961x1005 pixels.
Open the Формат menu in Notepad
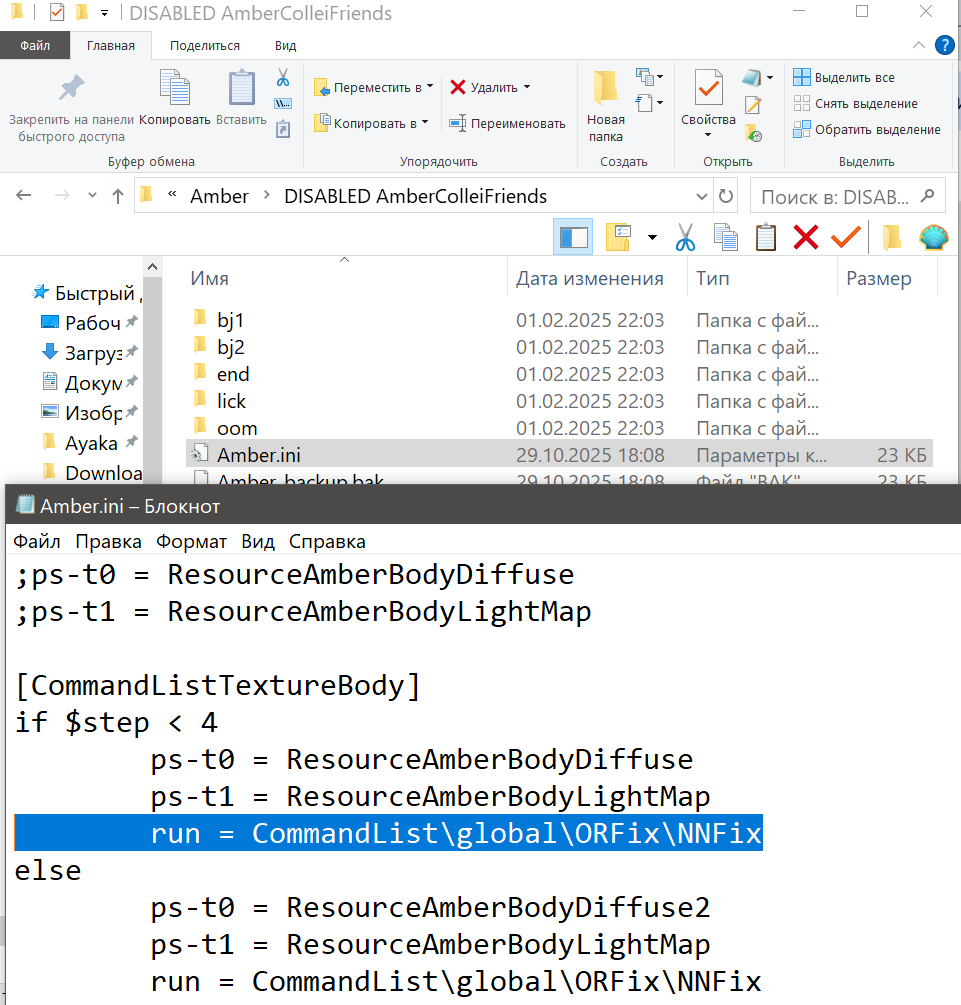[x=191, y=542]
